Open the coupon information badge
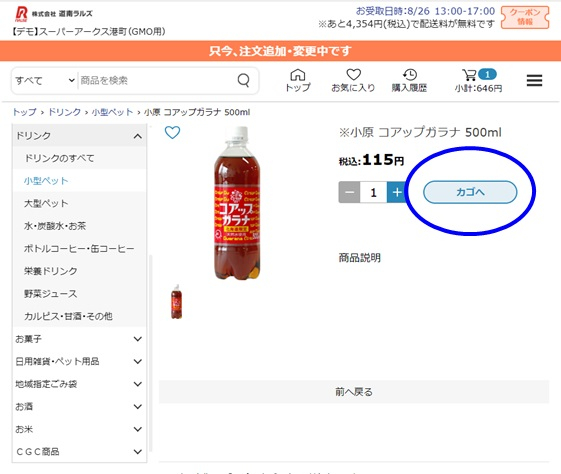The image size is (561, 474). [525, 17]
